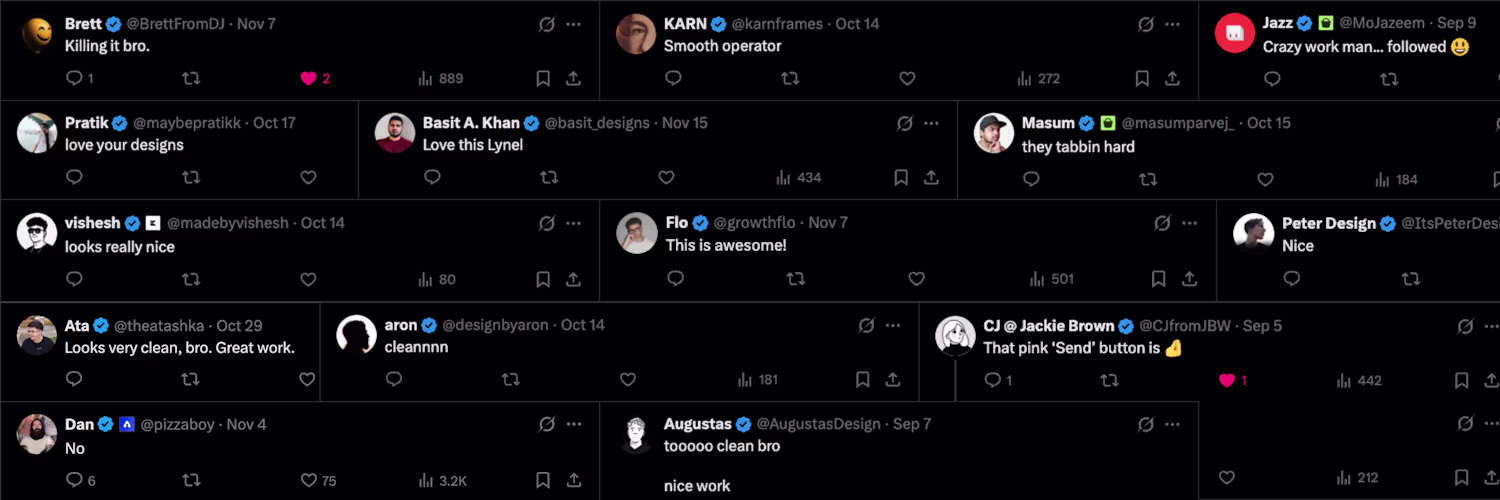Reply to Dan's "No" tweet
1500x500 pixels.
coord(74,480)
